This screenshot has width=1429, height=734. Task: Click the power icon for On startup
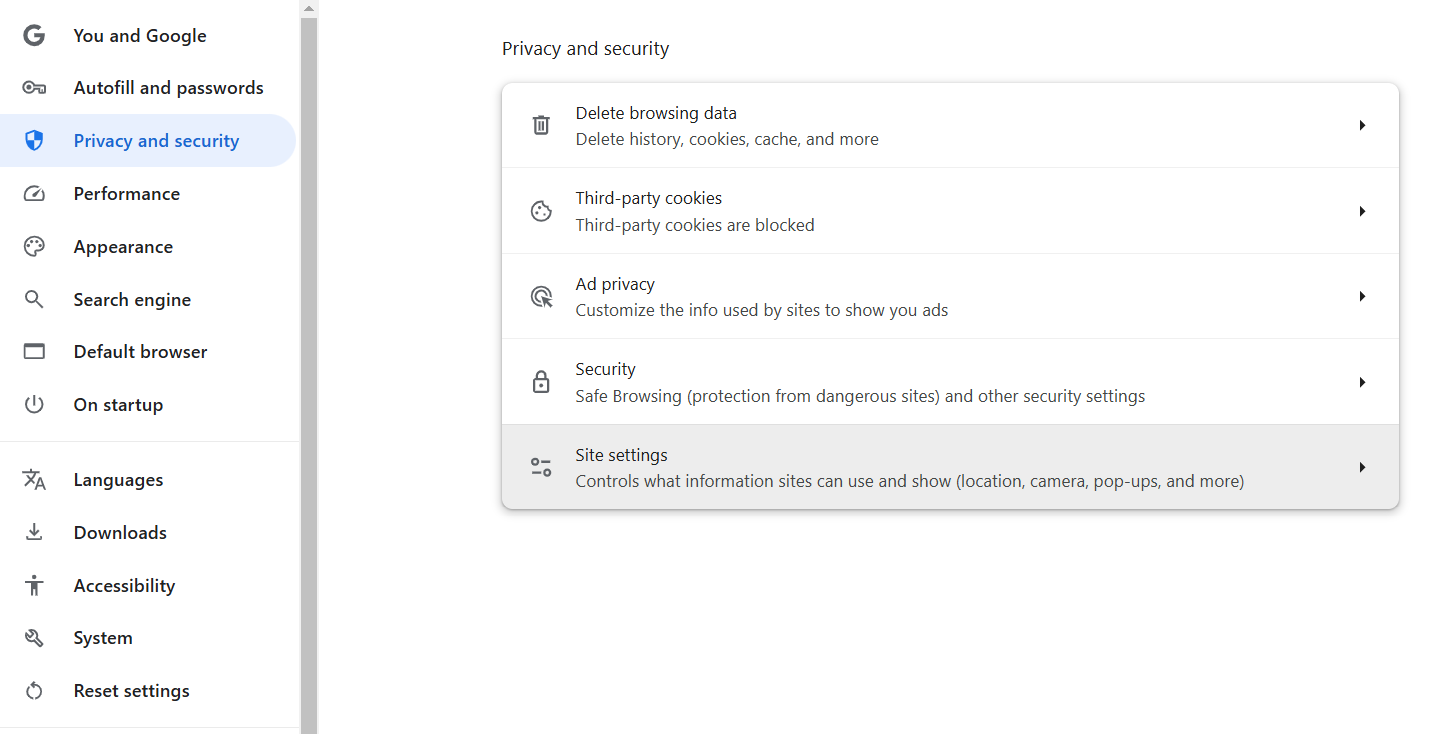click(x=34, y=405)
